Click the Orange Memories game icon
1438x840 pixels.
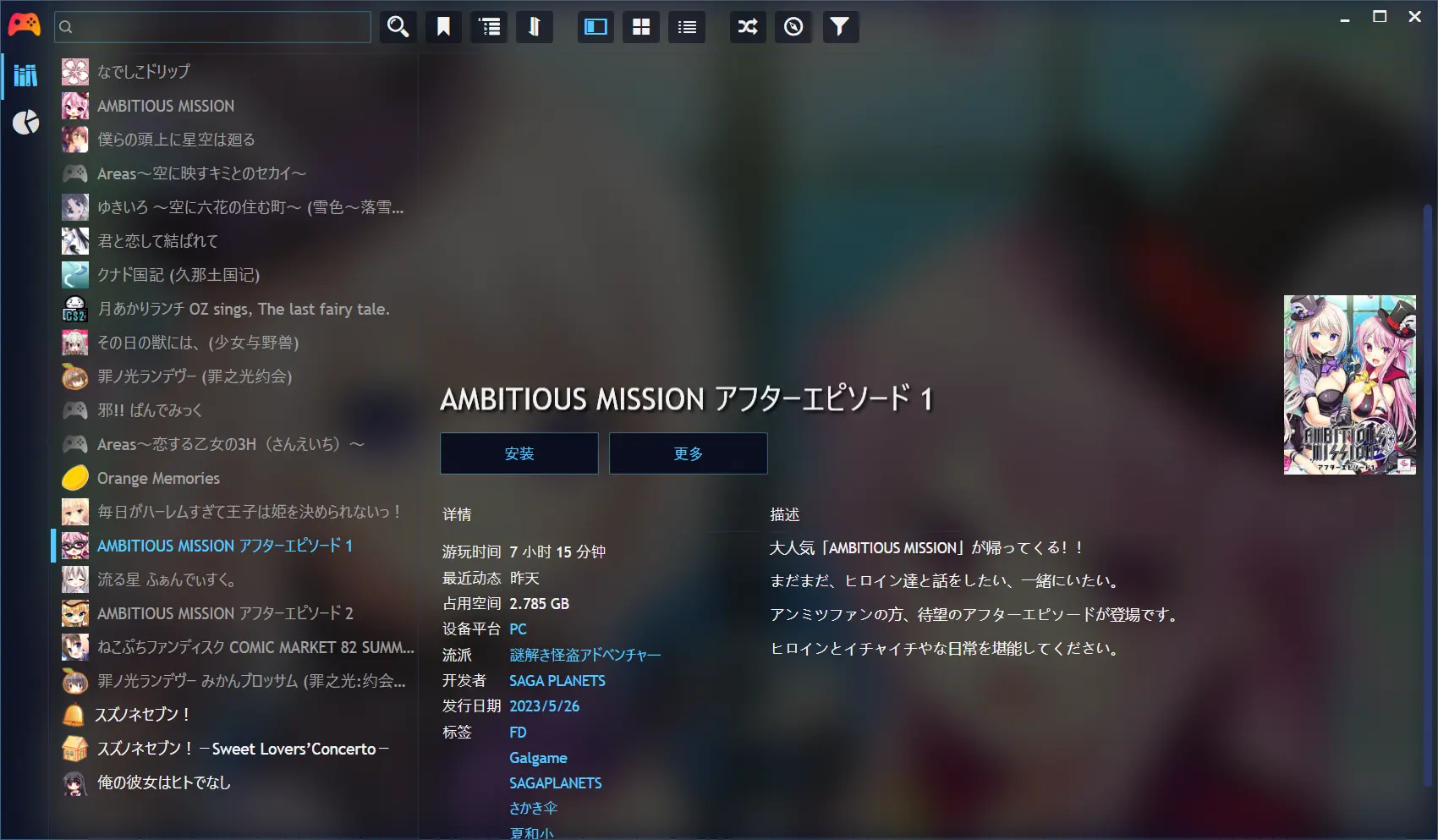(74, 478)
